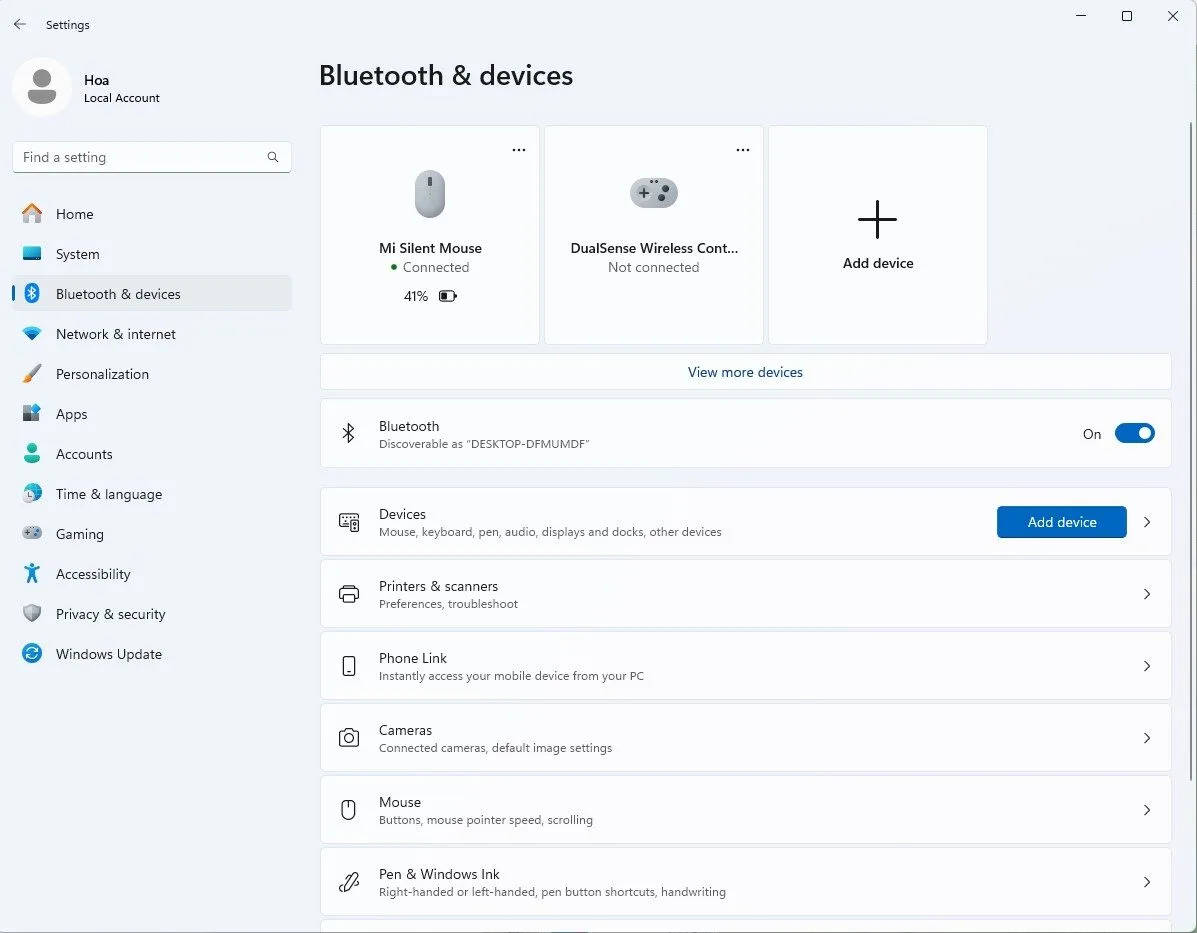Click the Gaming controller sidebar icon
Screen dimensions: 1197x933
[x=32, y=533]
